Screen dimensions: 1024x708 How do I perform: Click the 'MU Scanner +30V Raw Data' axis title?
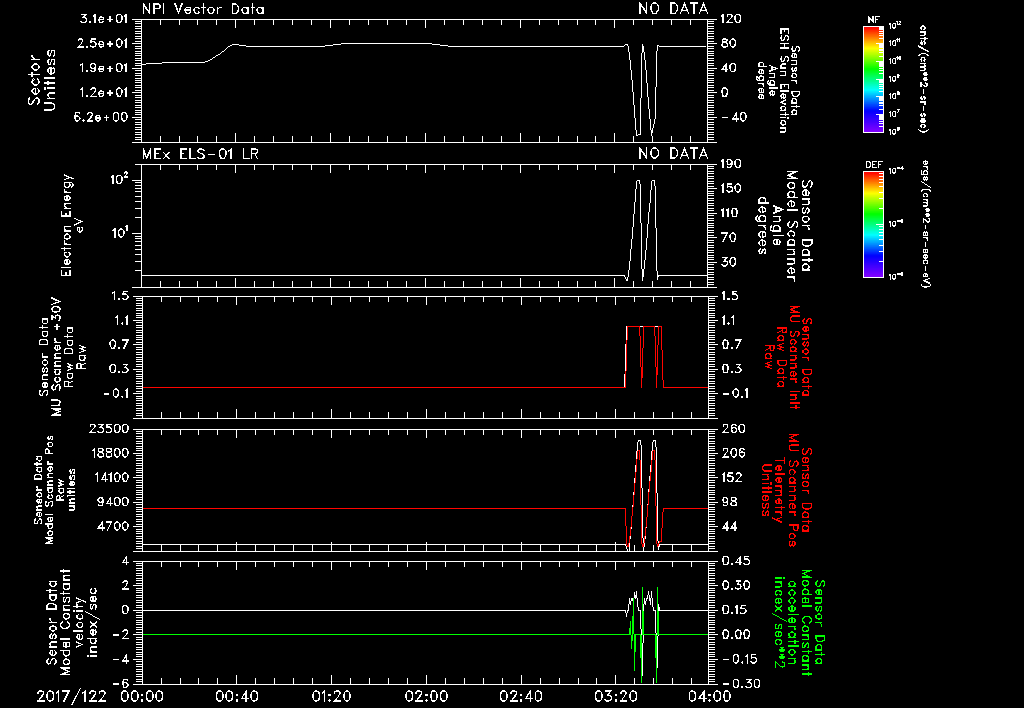tap(61, 357)
